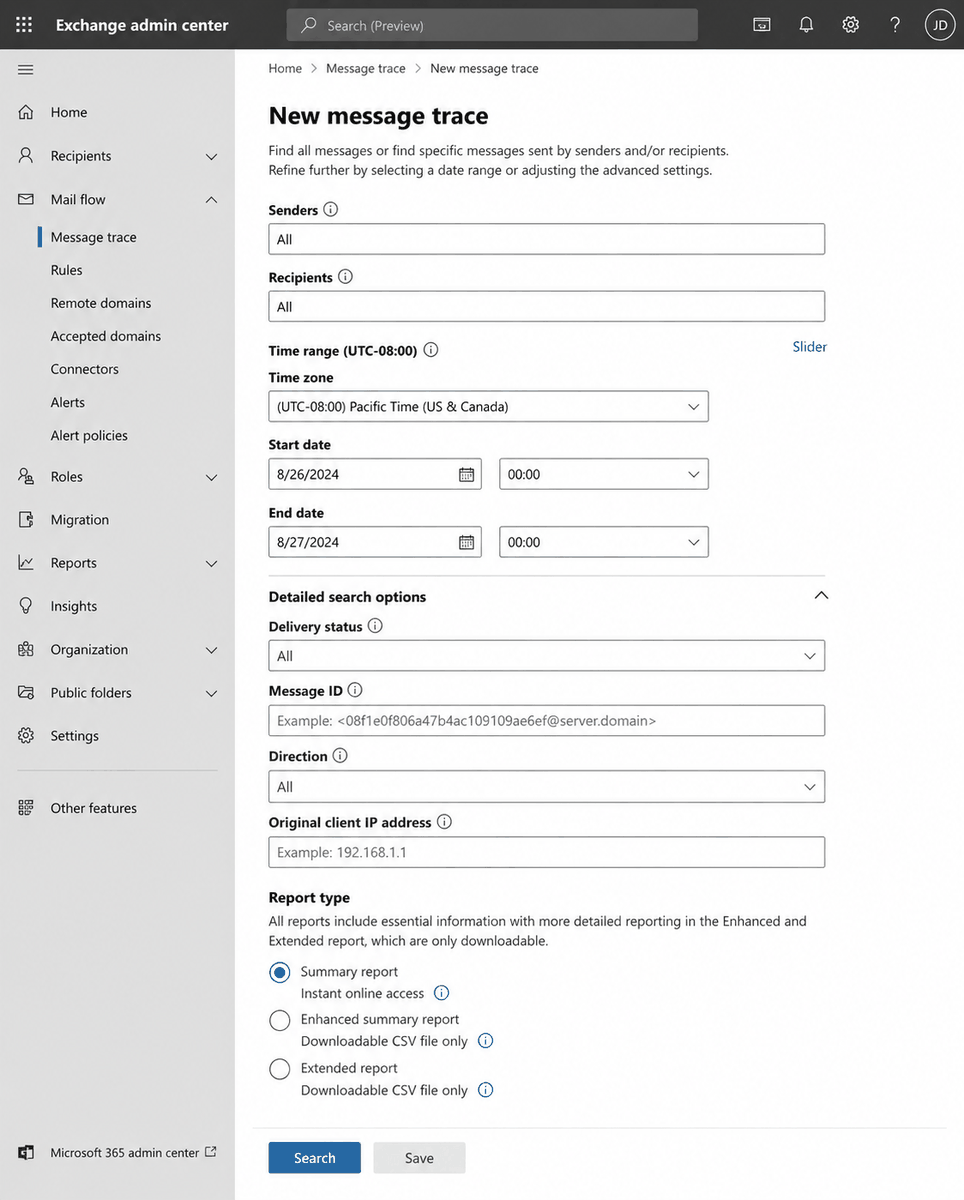Open the Delivery status dropdown

(x=547, y=656)
